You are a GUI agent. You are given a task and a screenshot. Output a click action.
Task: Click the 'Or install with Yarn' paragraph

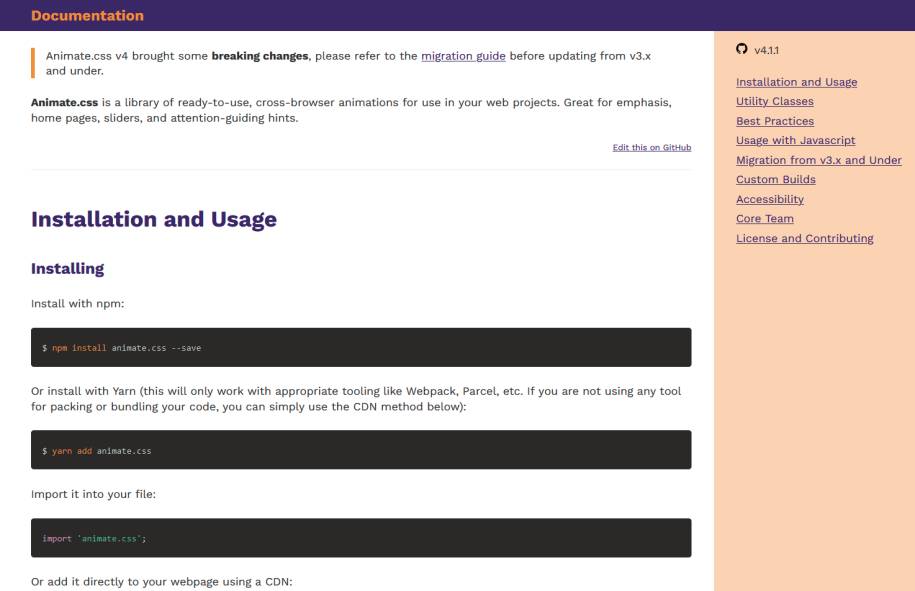point(356,399)
